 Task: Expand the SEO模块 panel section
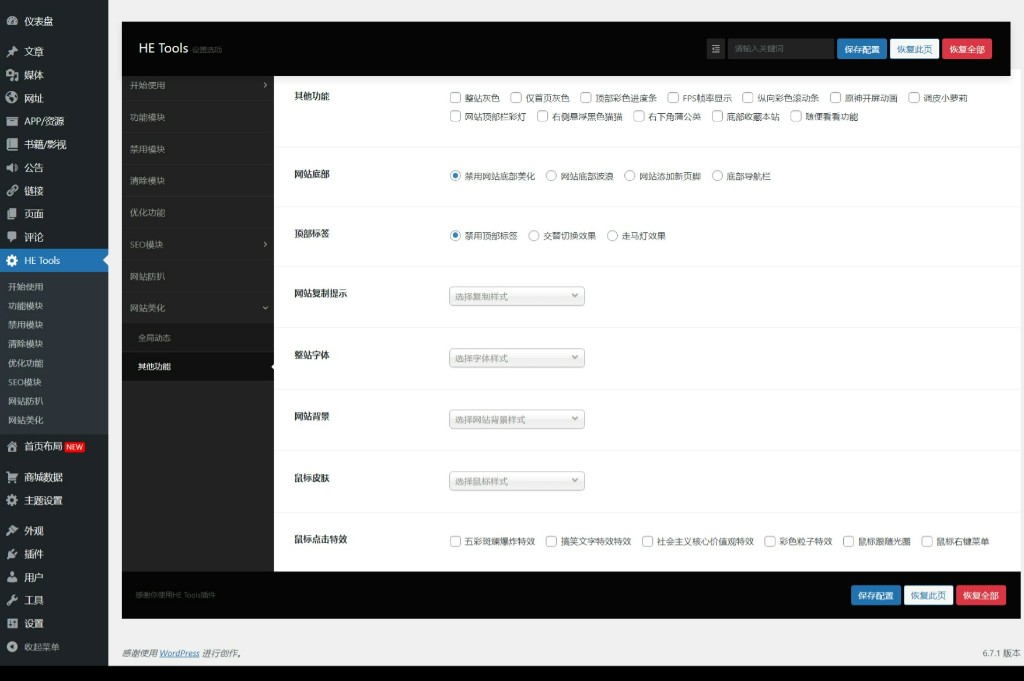click(198, 244)
